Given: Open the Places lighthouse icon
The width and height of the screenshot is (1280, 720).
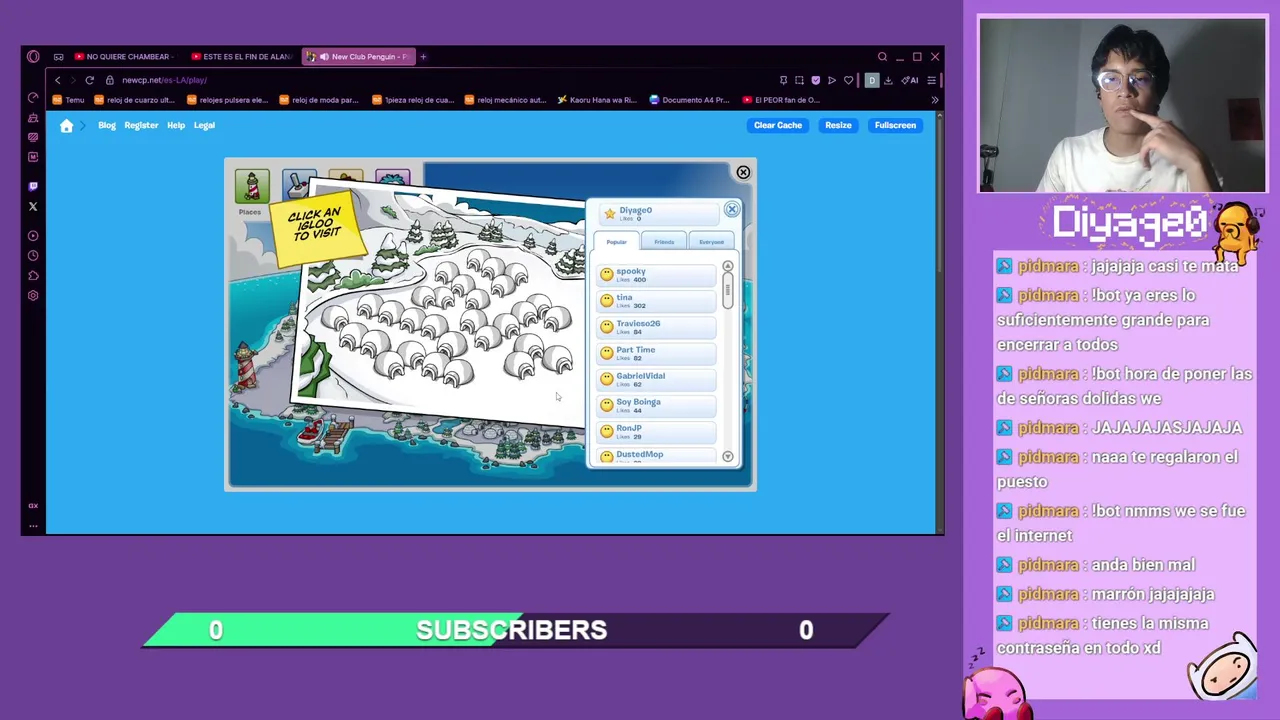Looking at the screenshot, I should pos(252,187).
